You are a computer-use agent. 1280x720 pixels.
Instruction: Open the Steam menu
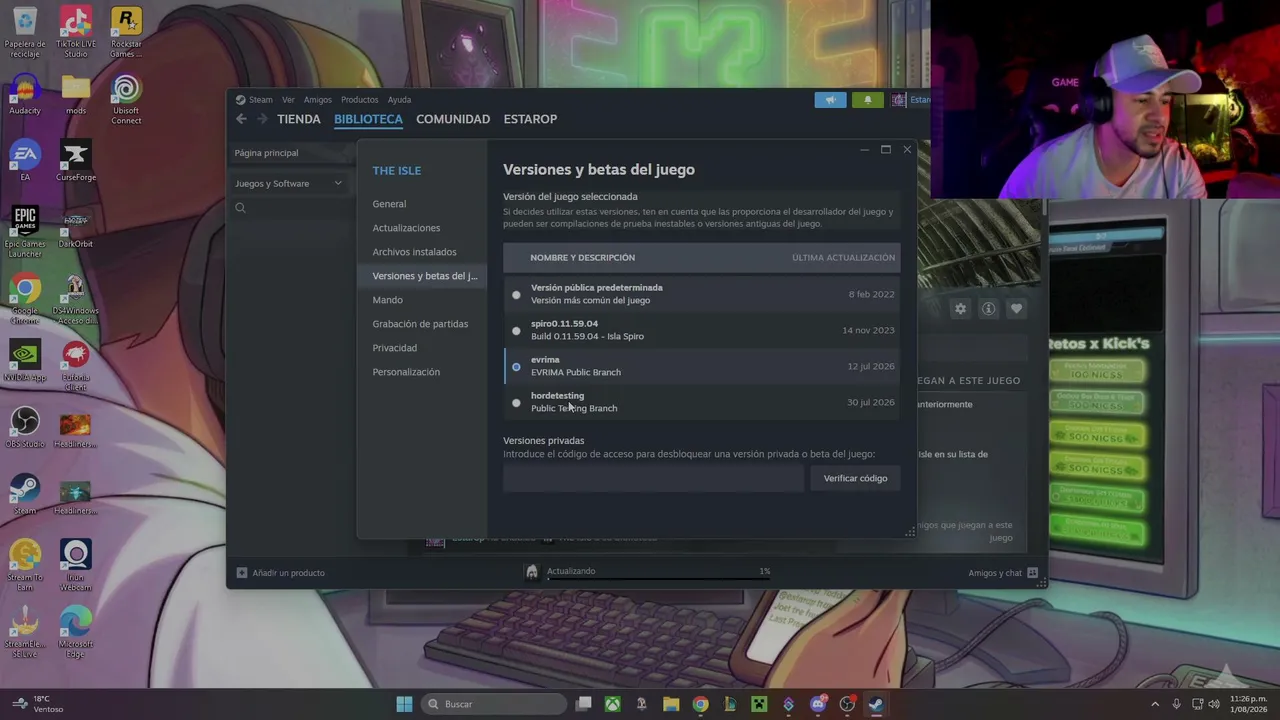[x=260, y=100]
